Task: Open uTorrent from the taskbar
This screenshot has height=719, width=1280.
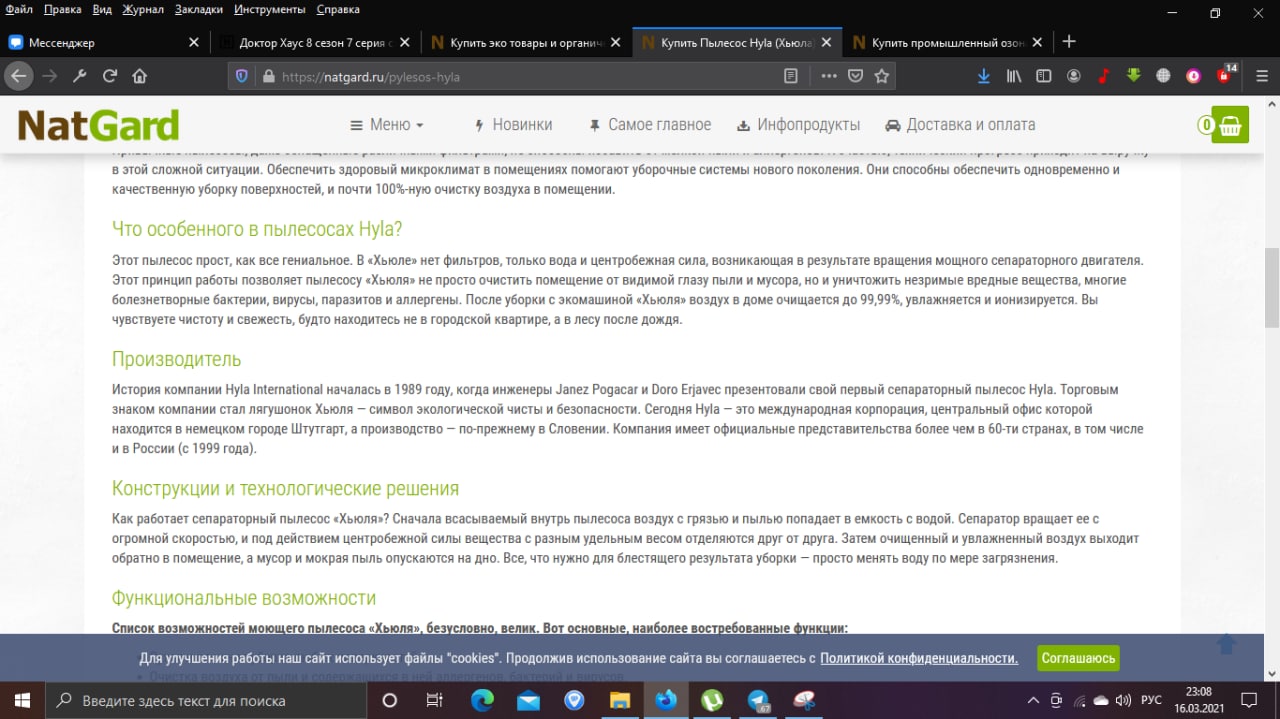Action: pos(712,700)
